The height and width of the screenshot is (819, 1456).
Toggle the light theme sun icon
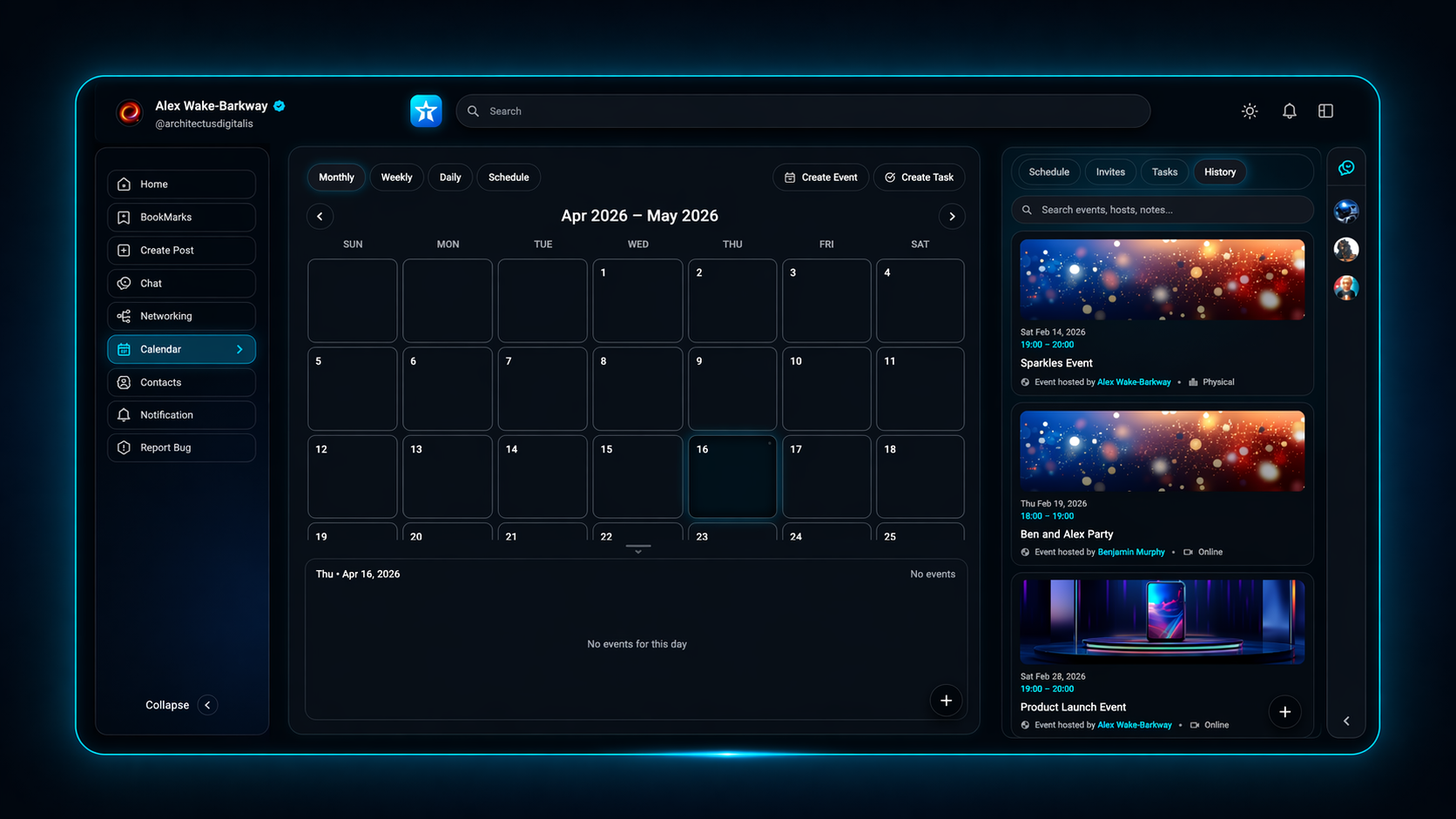[x=1250, y=111]
